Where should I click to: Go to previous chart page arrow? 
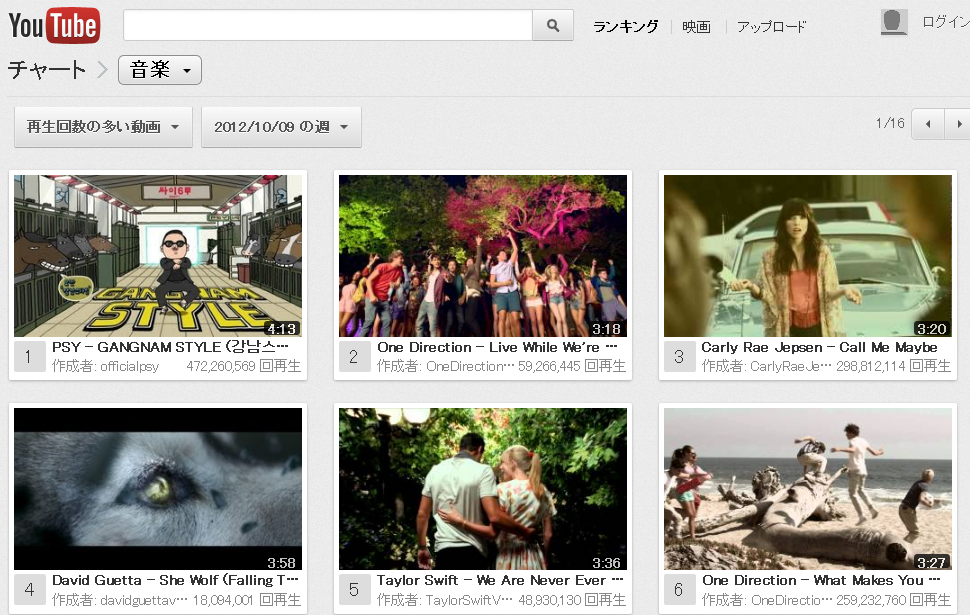coord(928,124)
